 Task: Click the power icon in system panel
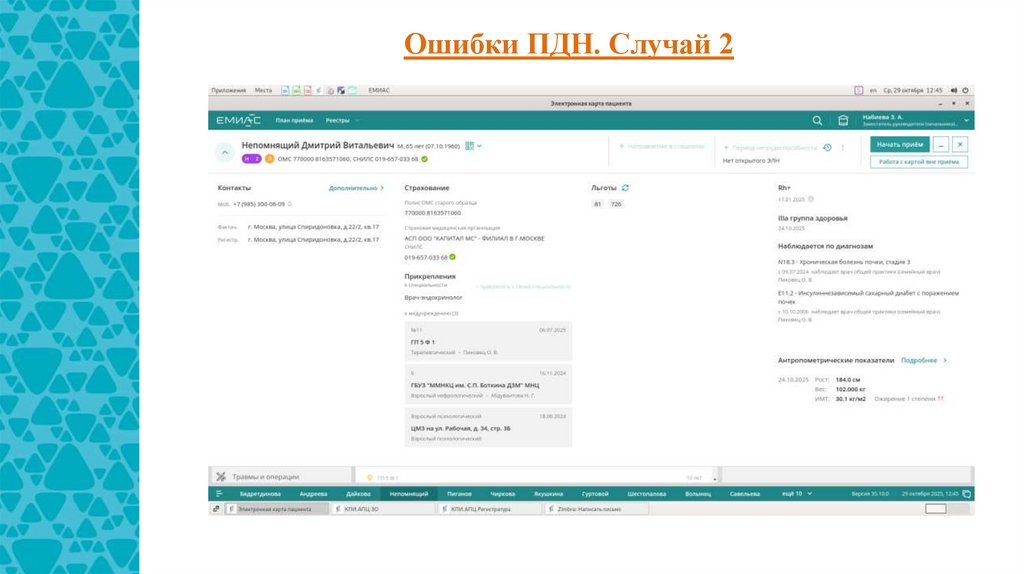click(965, 90)
